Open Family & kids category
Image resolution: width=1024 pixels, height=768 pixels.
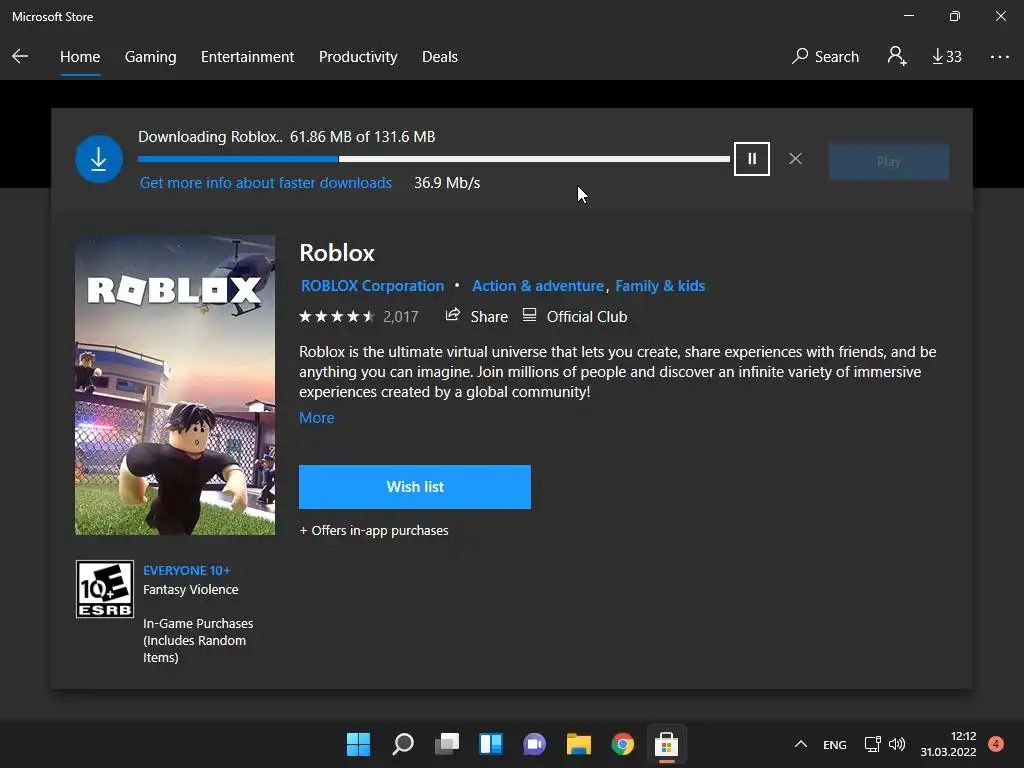660,286
